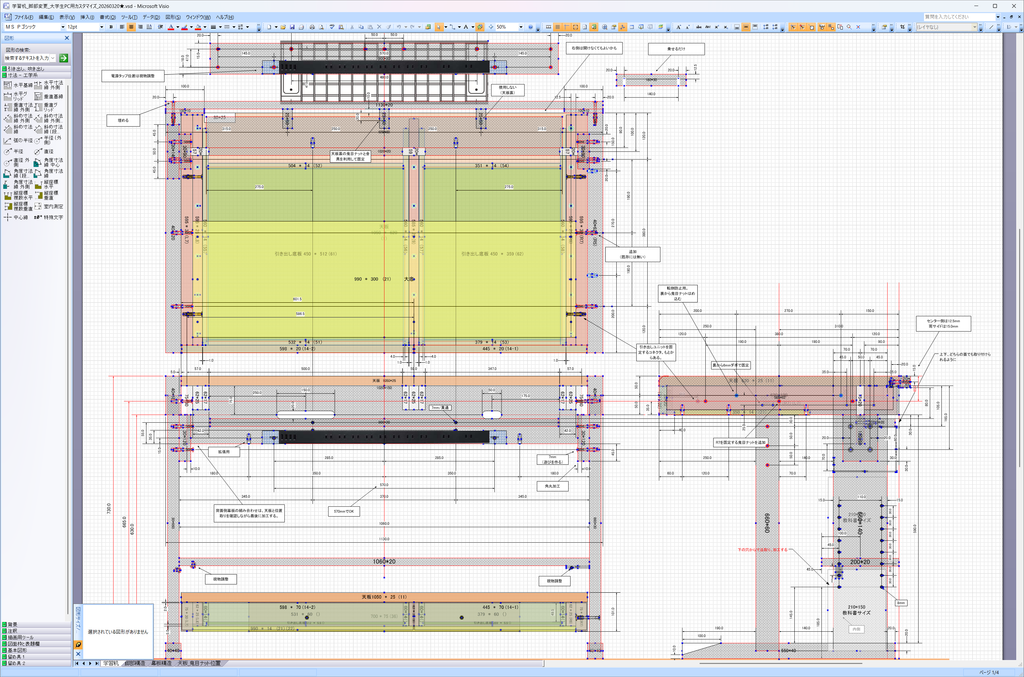1024x677 pixels.
Task: Open the 基本図形 stencil title bar
Action: 36,650
